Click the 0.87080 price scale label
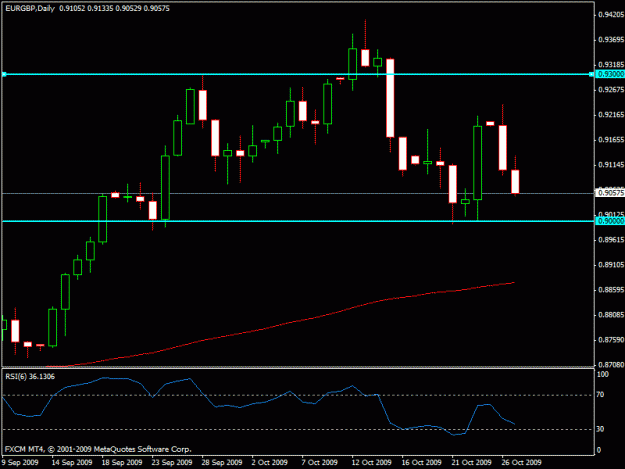 611,365
